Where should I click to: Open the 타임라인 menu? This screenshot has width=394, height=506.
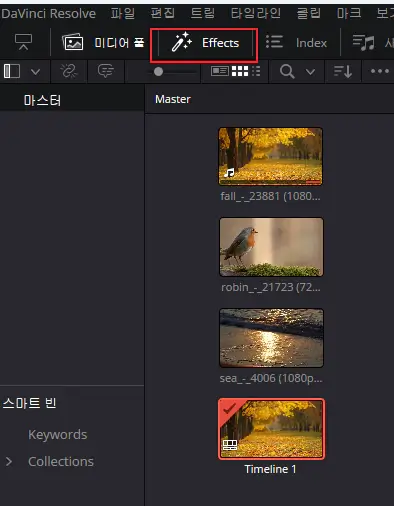tap(256, 13)
